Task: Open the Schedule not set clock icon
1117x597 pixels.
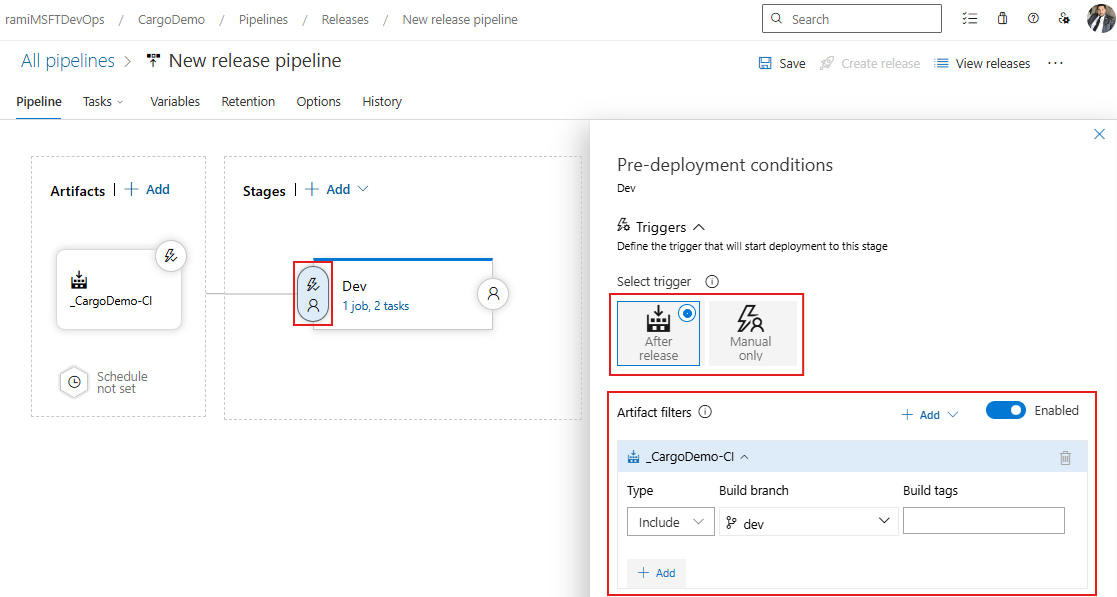Action: 73,381
